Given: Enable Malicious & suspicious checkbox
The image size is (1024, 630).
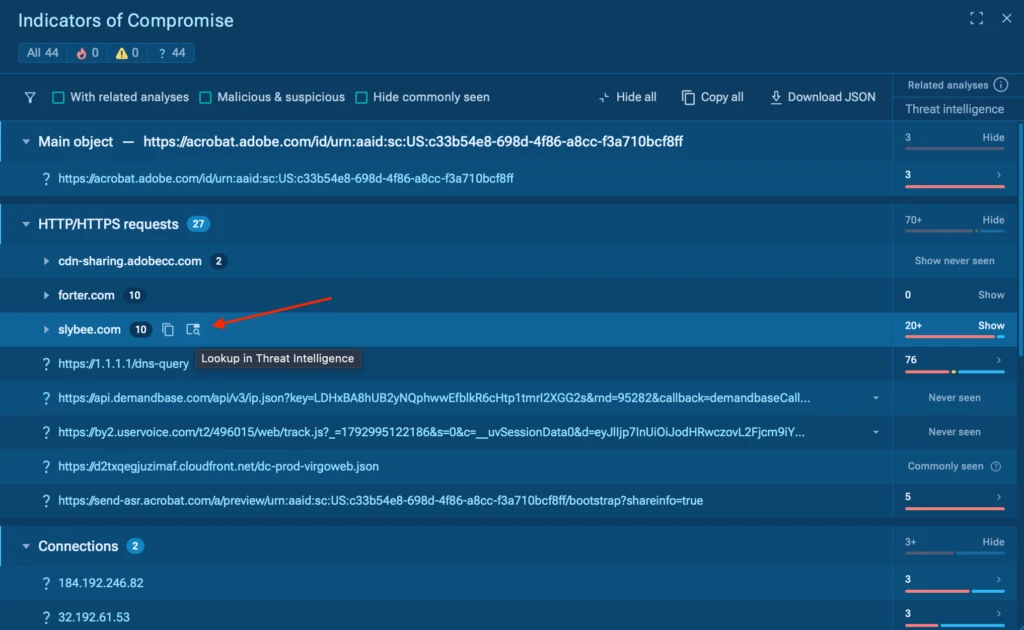Looking at the screenshot, I should point(205,97).
